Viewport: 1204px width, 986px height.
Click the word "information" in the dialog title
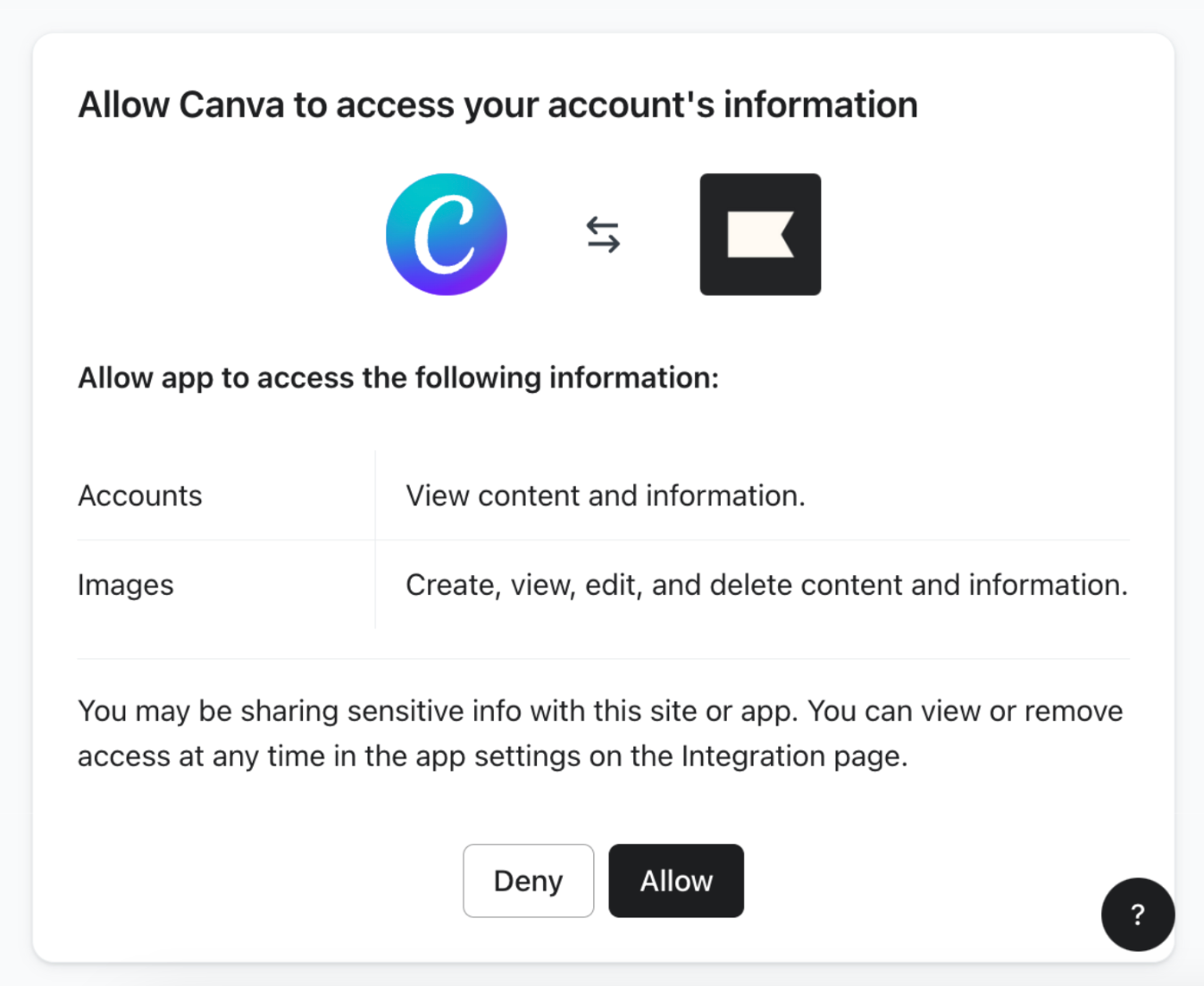tap(820, 105)
